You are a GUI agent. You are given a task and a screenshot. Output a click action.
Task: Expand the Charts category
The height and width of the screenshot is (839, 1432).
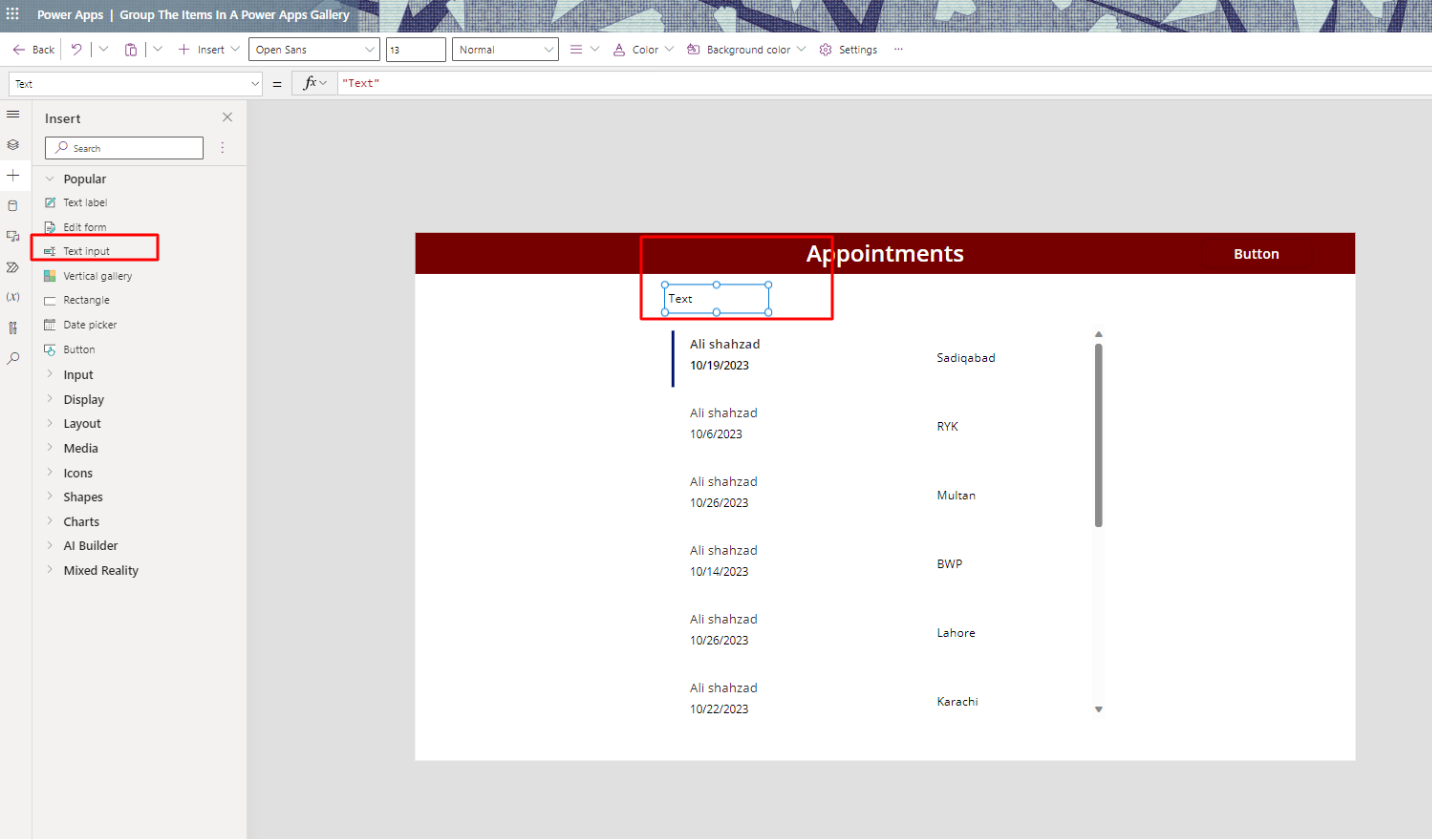click(81, 522)
